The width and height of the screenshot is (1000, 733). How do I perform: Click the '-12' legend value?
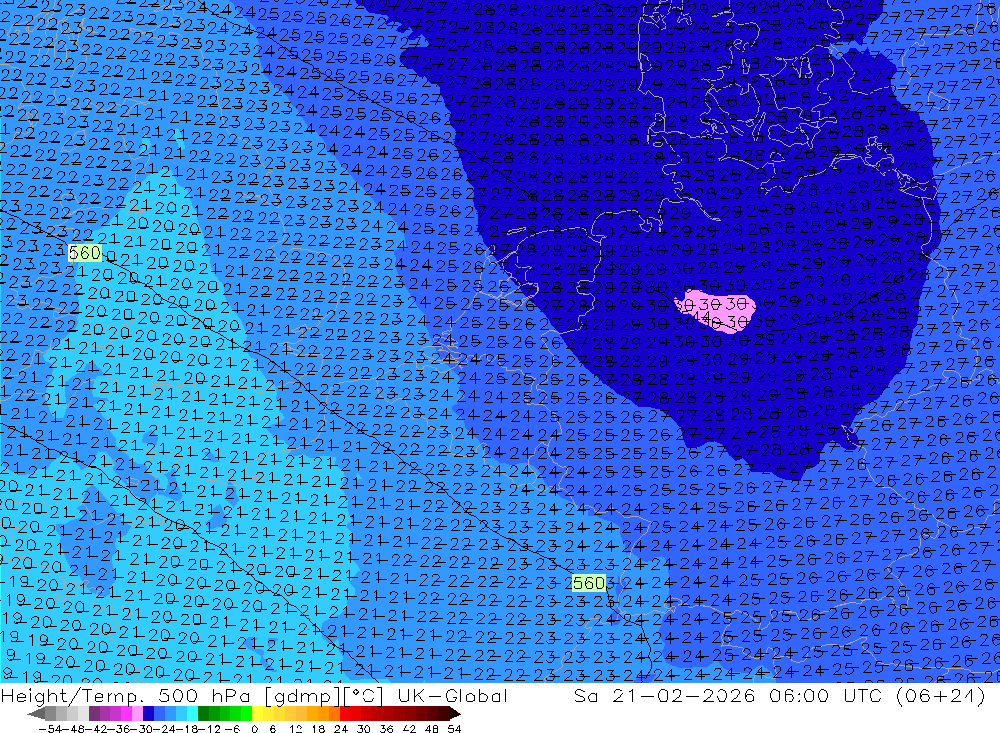[x=210, y=729]
